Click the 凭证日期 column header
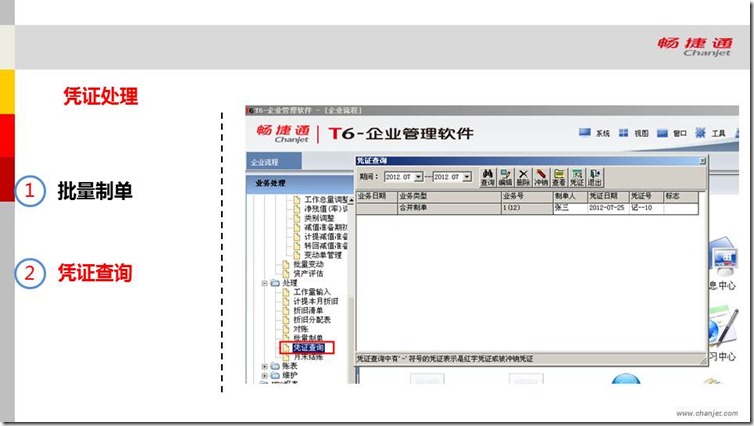The image size is (754, 426). [x=609, y=196]
